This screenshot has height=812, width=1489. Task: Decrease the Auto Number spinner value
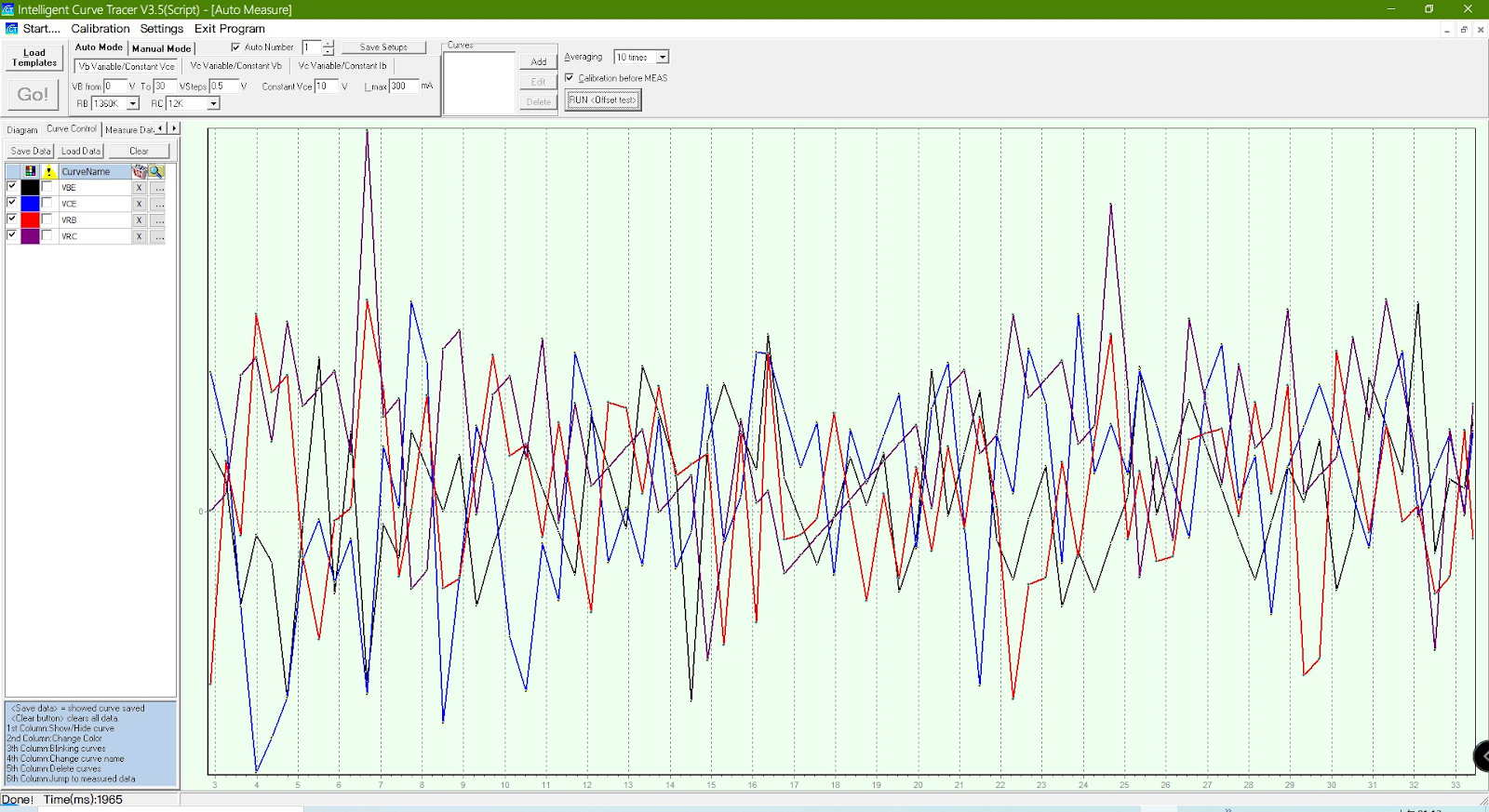pyautogui.click(x=329, y=51)
